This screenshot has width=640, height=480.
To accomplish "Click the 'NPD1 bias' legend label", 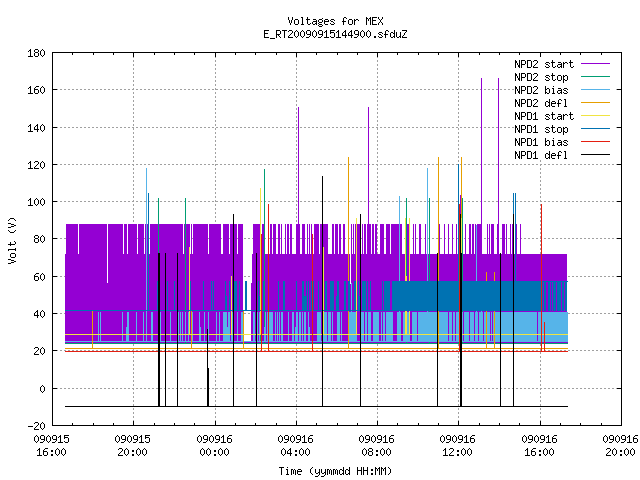I will tap(541, 142).
